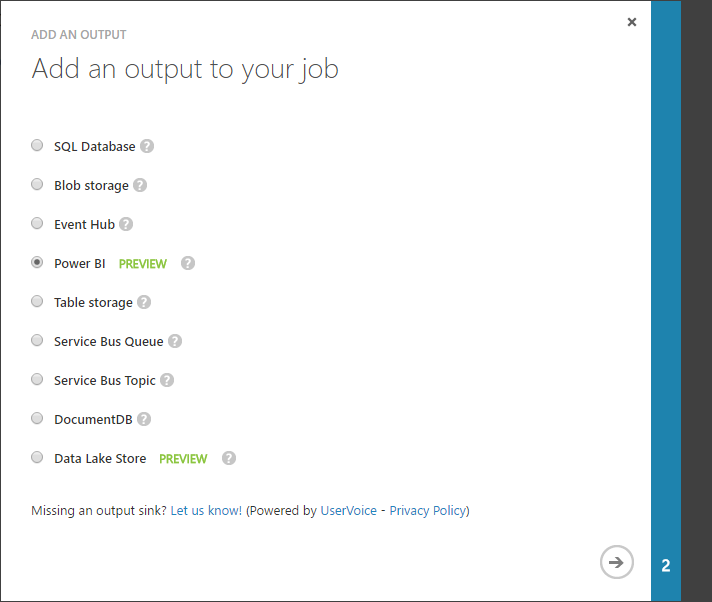Select the SQL Database radio button
712x602 pixels.
point(37,145)
